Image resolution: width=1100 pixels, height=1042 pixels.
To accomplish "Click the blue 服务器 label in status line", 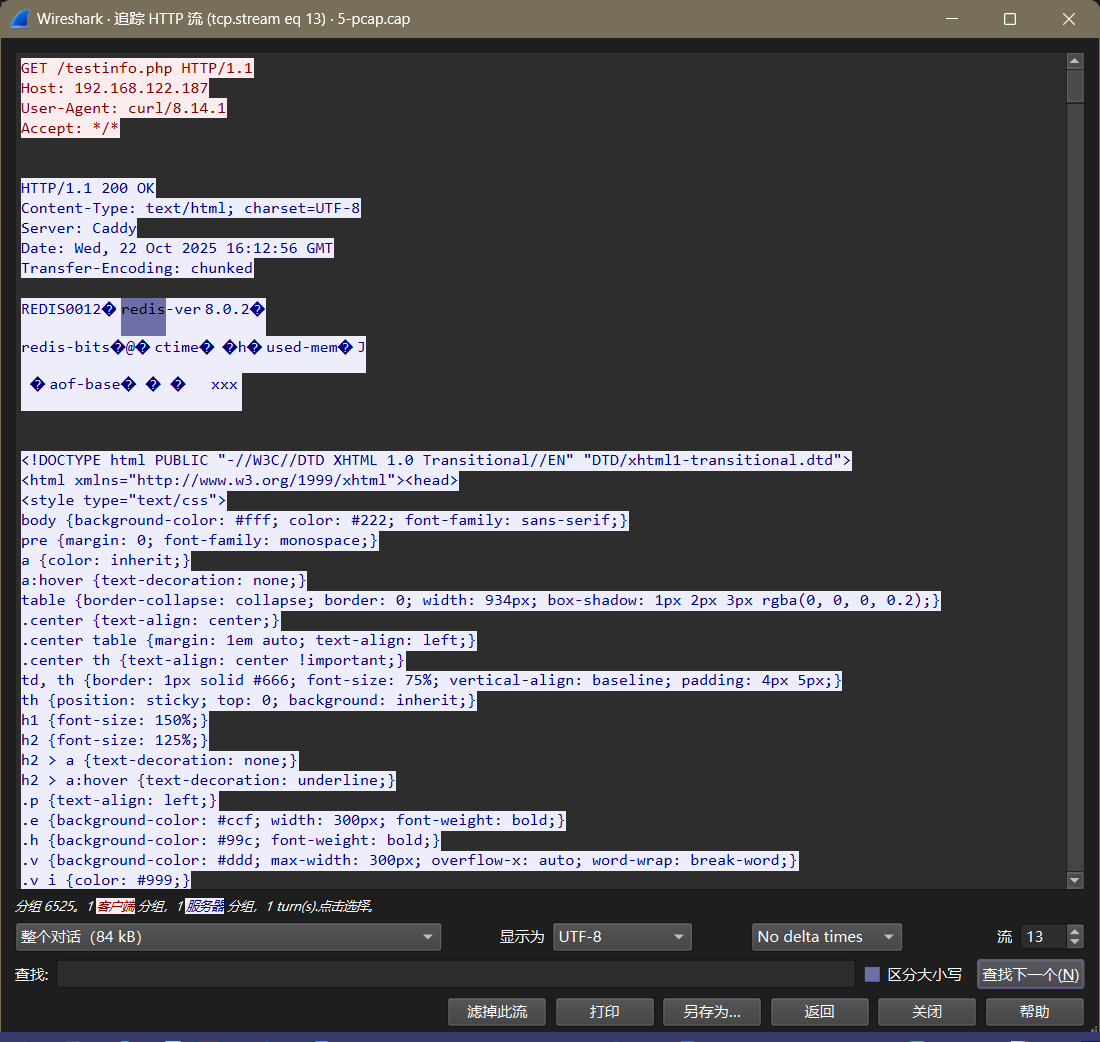I will tap(205, 906).
